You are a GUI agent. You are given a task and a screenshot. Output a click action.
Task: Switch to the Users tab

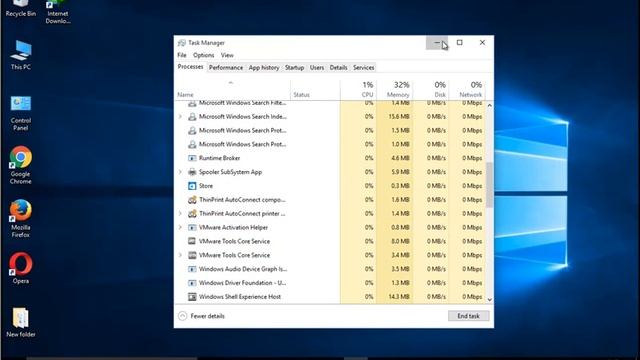click(x=317, y=68)
